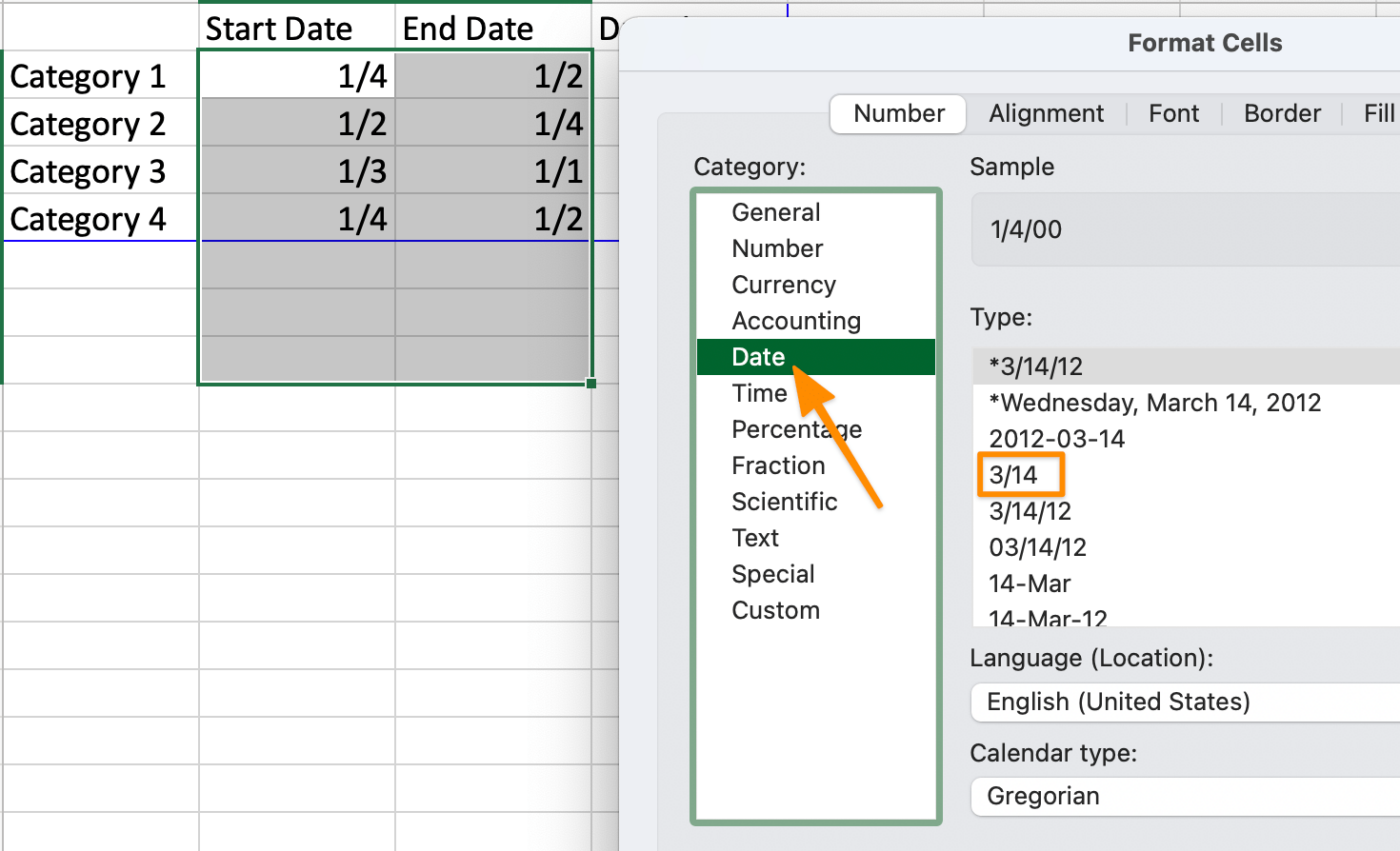The height and width of the screenshot is (851, 1400).
Task: Switch to the Alignment tab
Action: (x=1046, y=114)
